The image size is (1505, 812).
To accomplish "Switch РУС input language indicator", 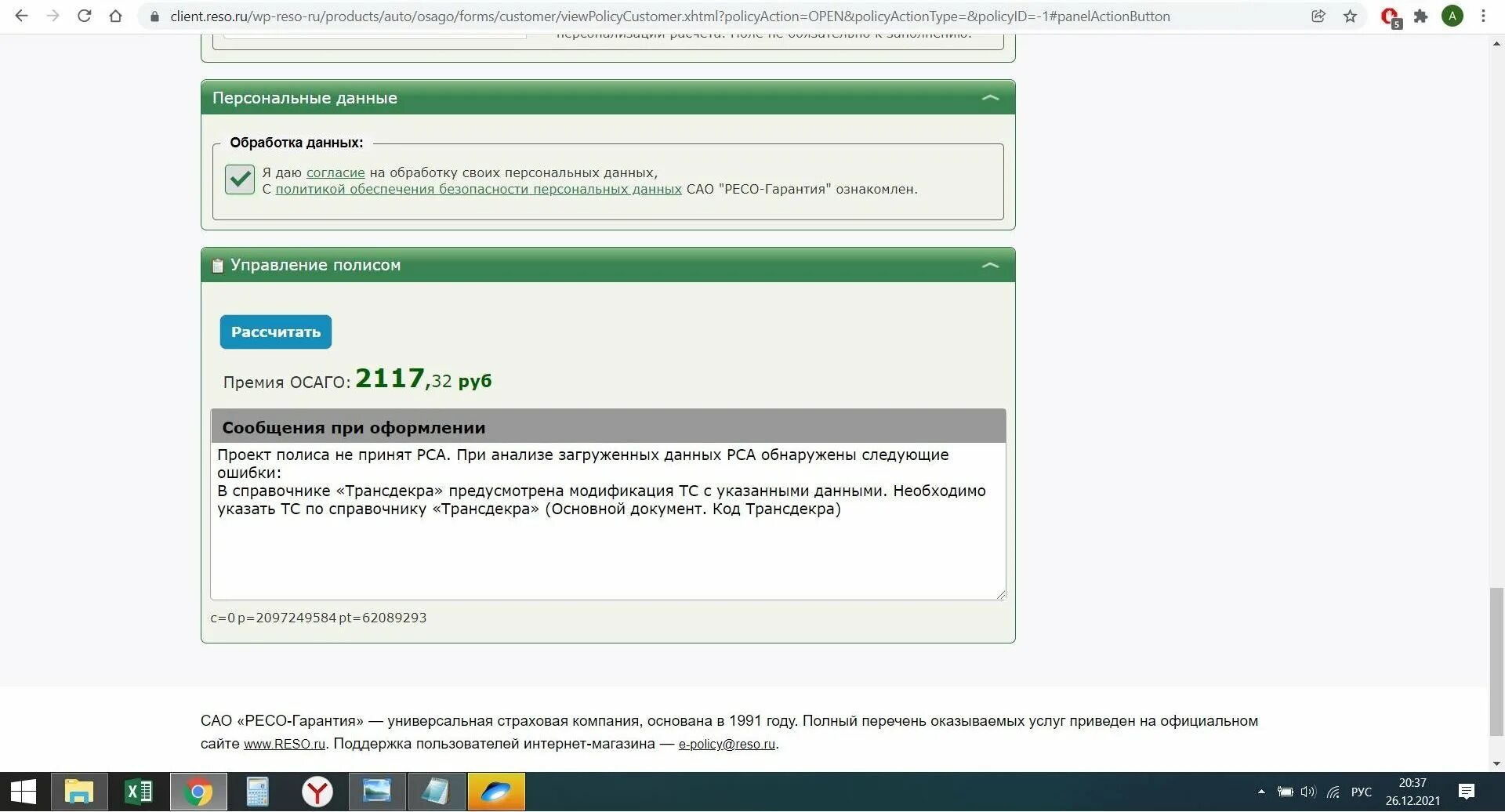I will [x=1362, y=792].
